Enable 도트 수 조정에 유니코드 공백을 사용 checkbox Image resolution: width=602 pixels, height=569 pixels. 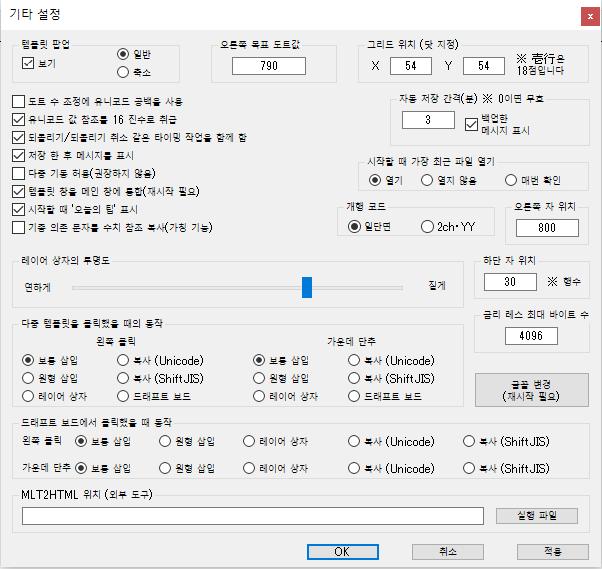(x=20, y=102)
